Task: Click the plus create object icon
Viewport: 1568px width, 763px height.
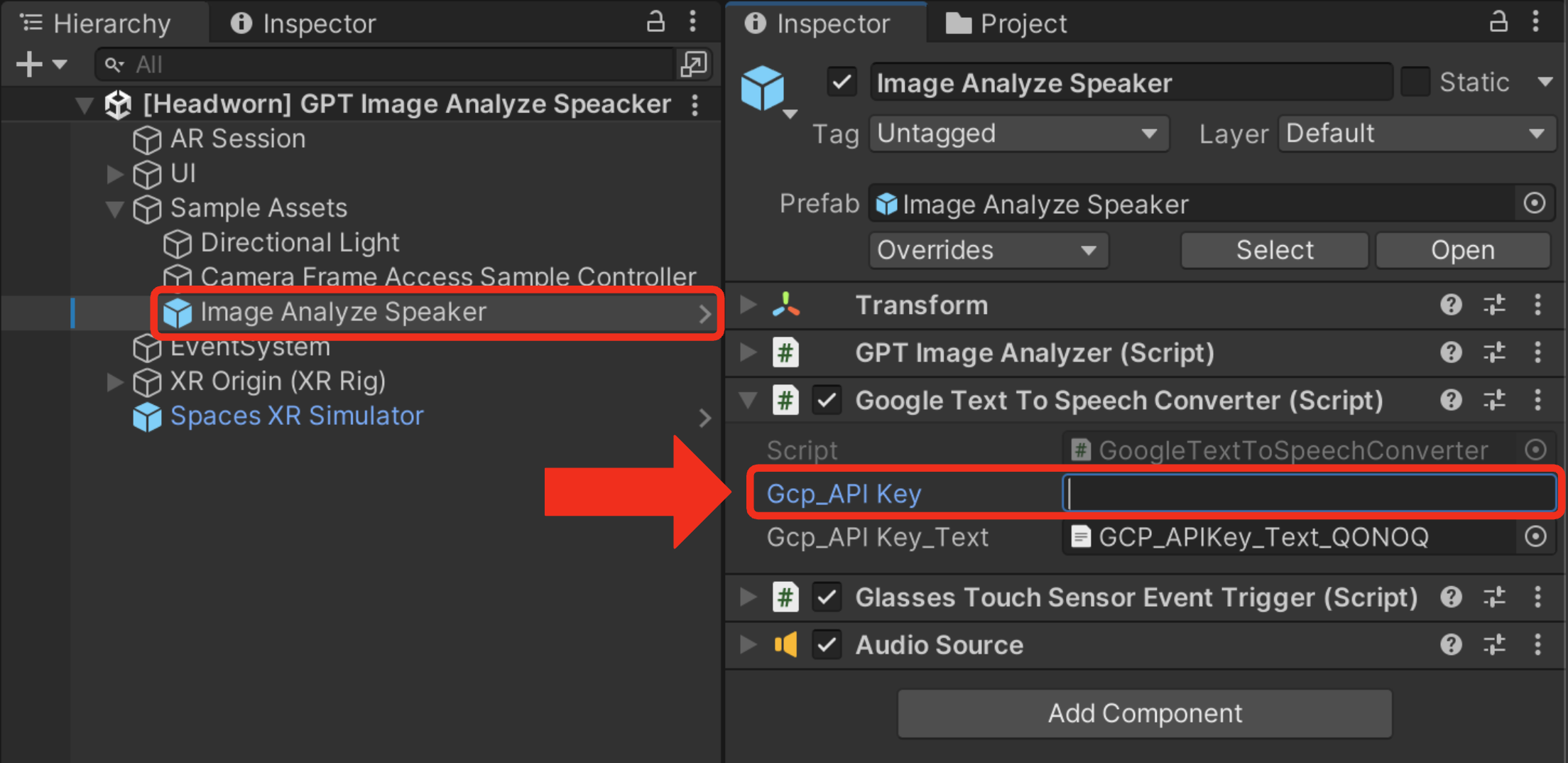Action: point(30,65)
